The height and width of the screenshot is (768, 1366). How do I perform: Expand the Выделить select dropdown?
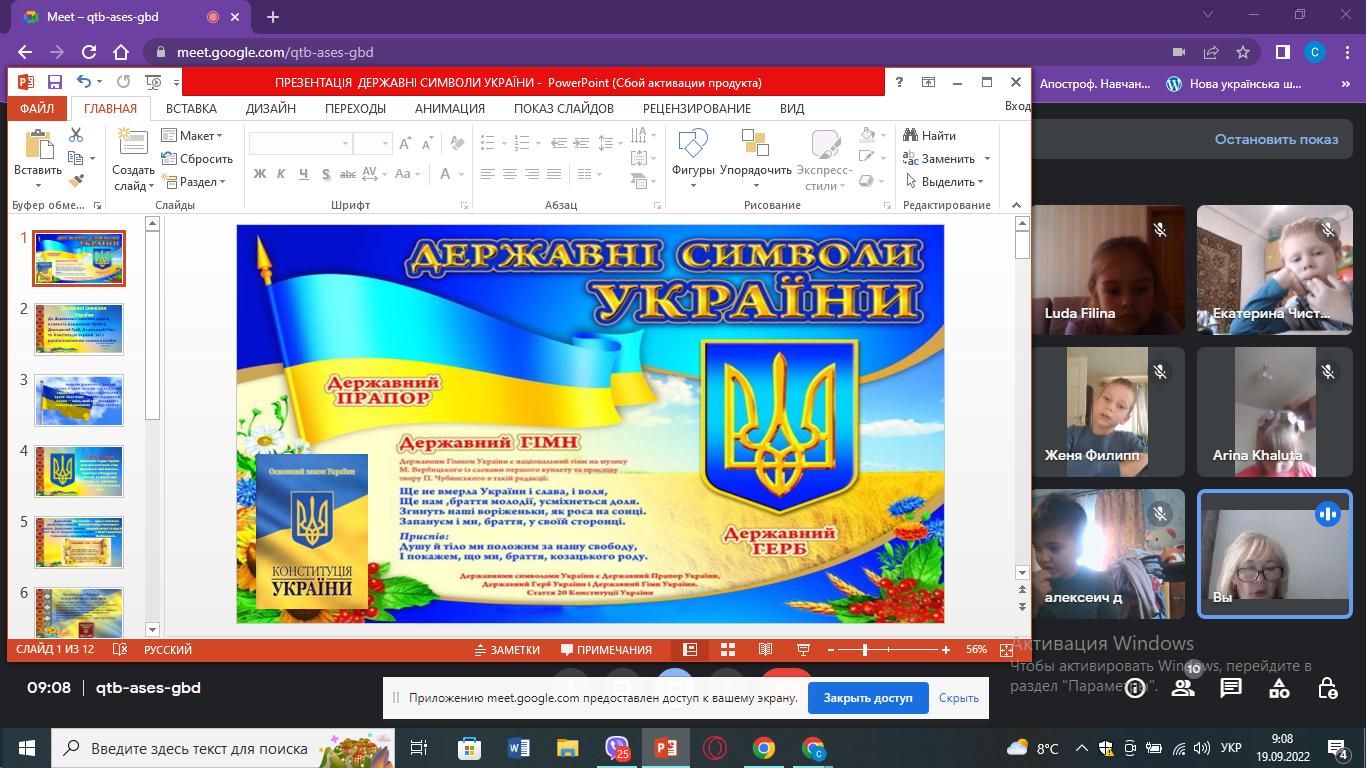(945, 182)
